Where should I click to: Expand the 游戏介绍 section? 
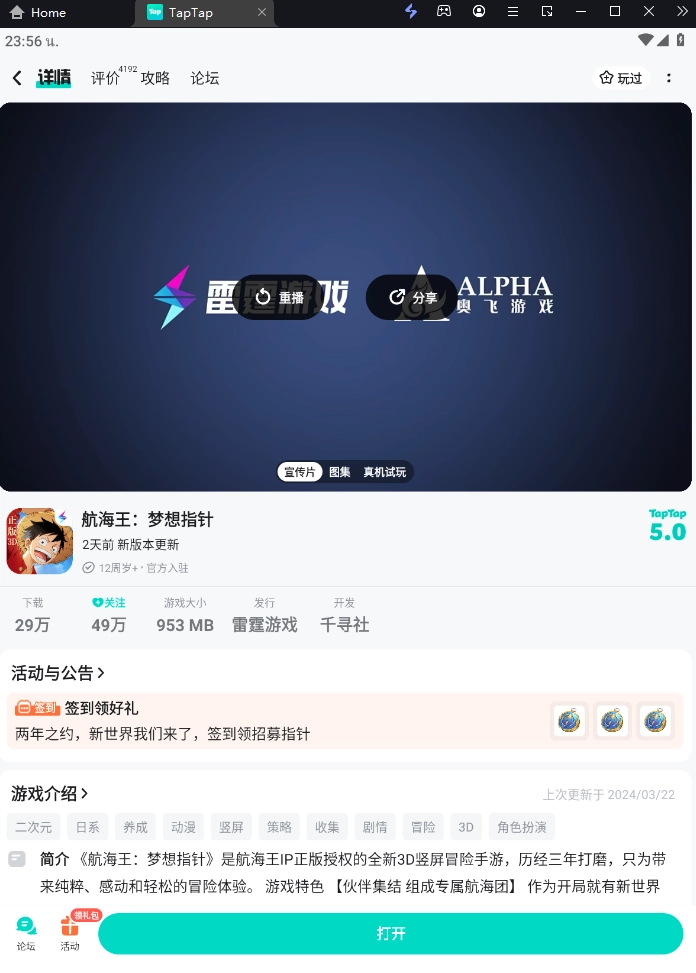(x=50, y=793)
